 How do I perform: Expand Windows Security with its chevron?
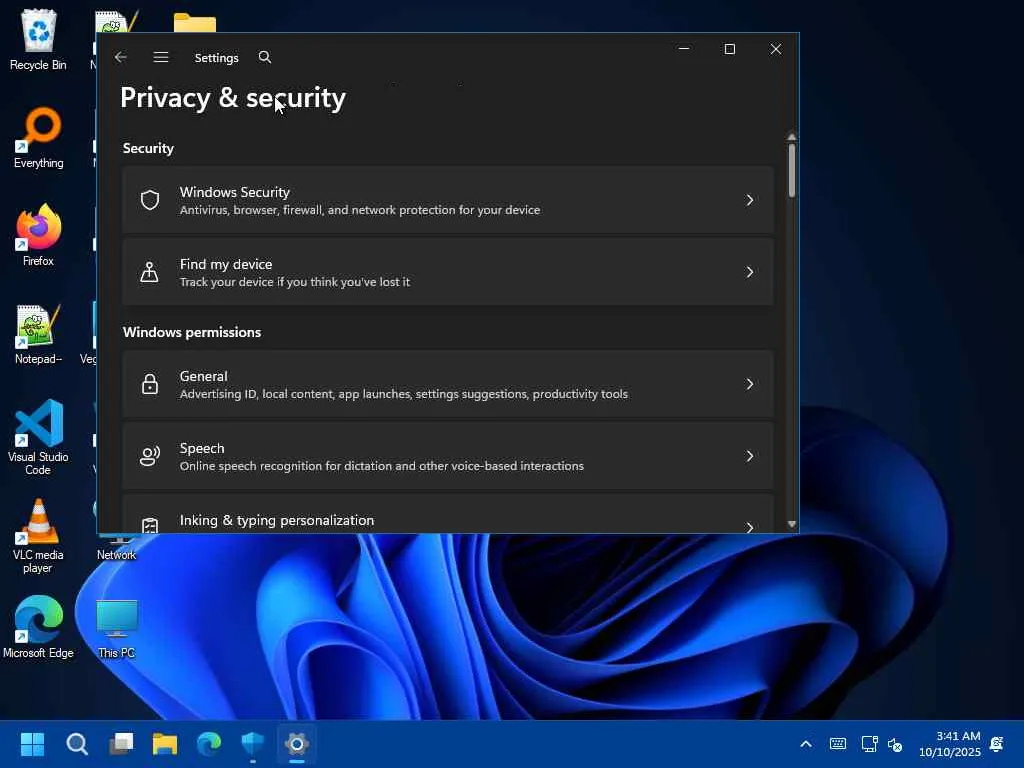tap(750, 200)
